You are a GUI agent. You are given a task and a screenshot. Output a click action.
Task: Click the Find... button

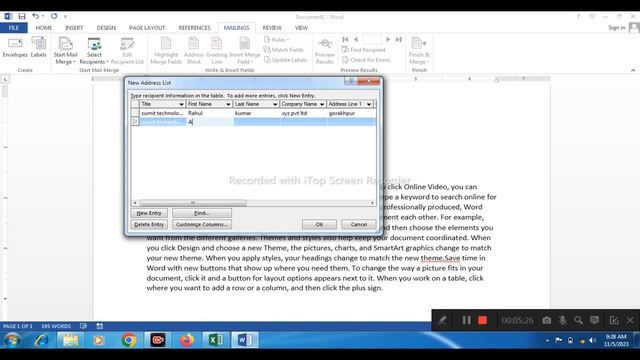pos(202,213)
